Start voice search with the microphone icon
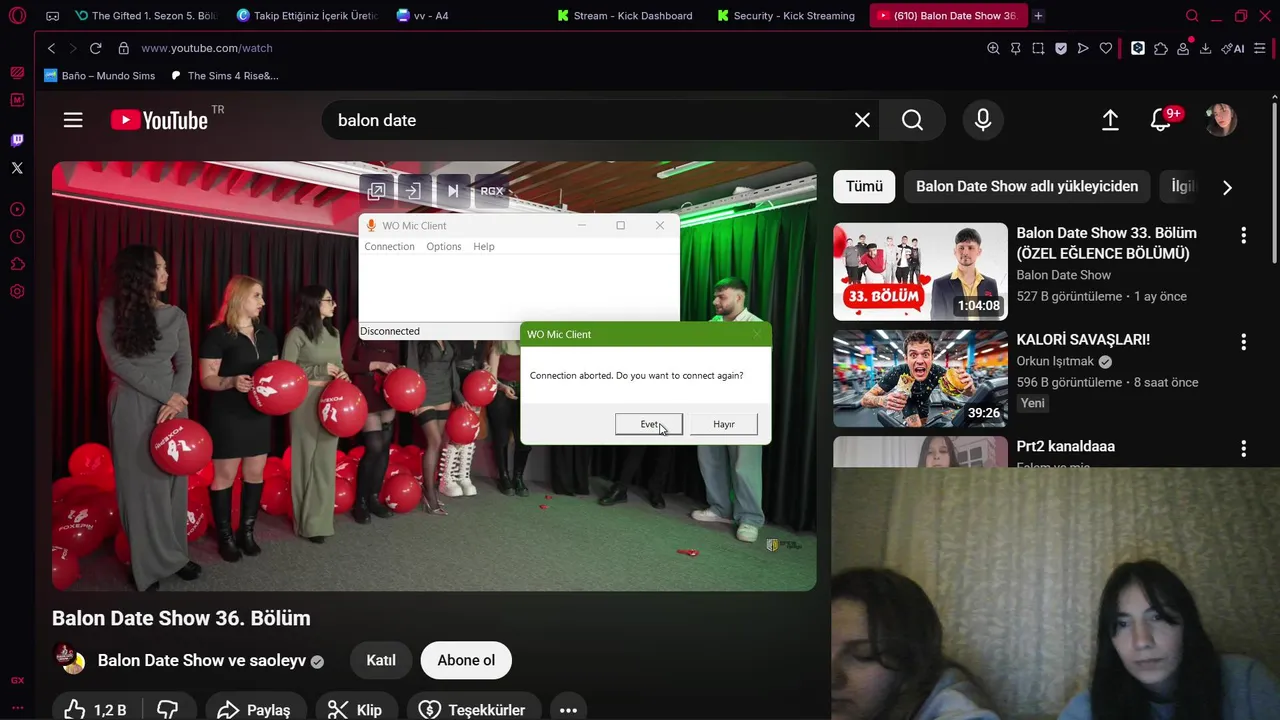 (983, 120)
